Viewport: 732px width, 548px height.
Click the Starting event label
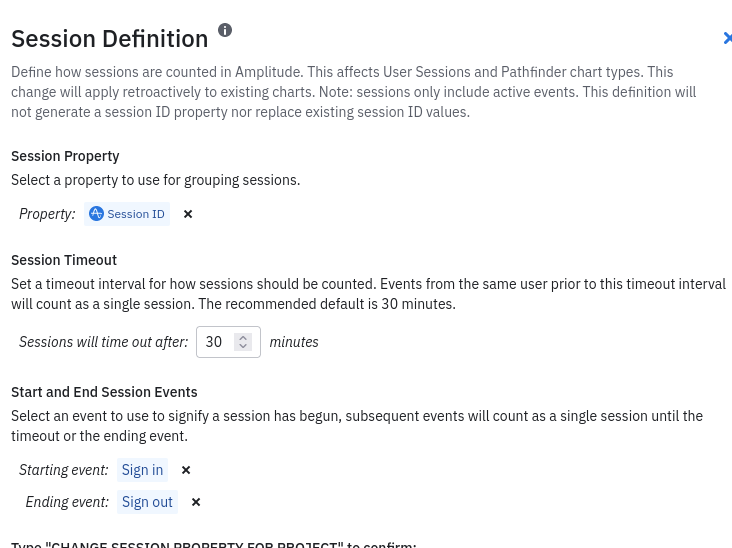[x=64, y=470]
